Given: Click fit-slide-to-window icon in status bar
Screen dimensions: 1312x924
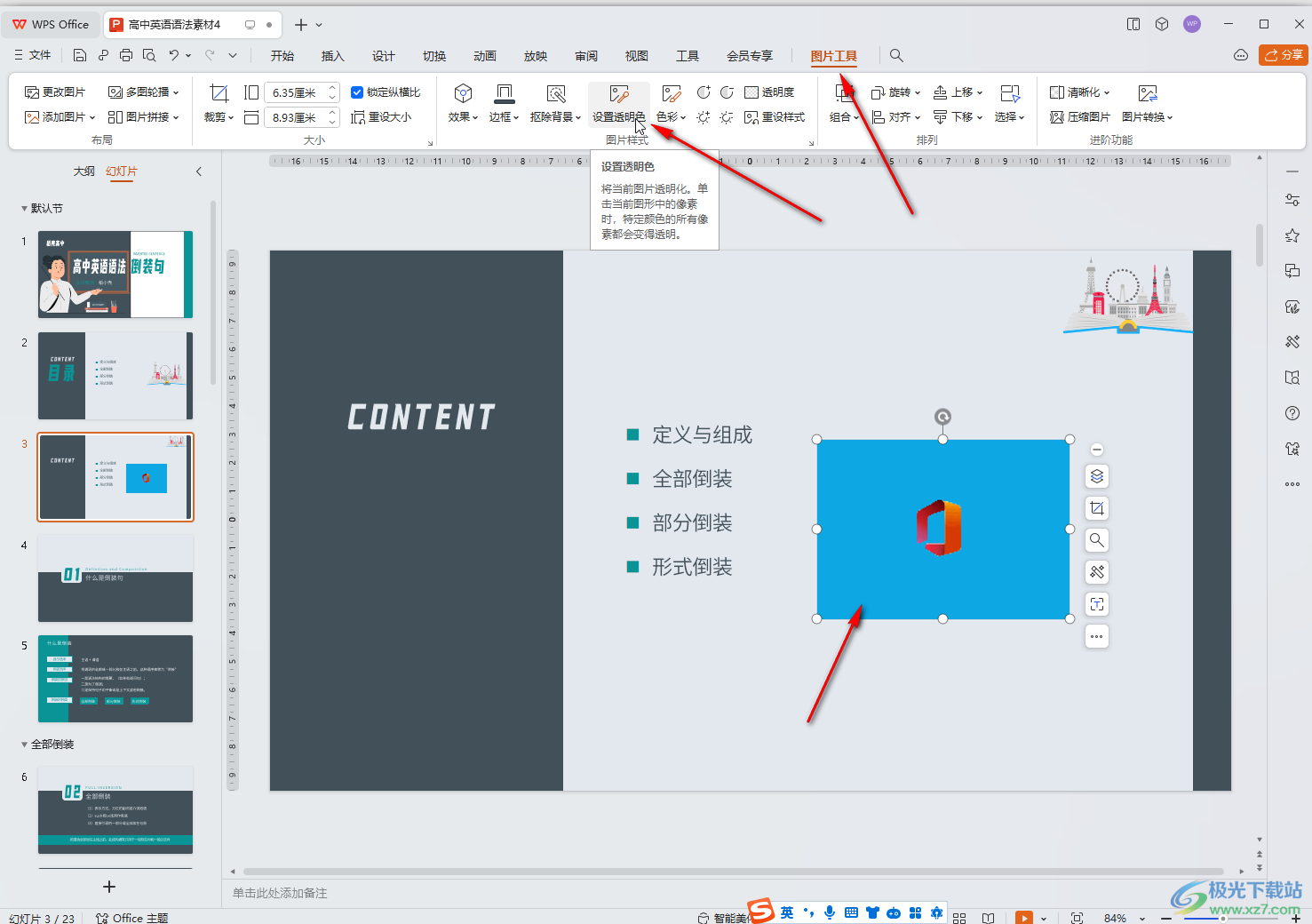Looking at the screenshot, I should pos(1077,918).
